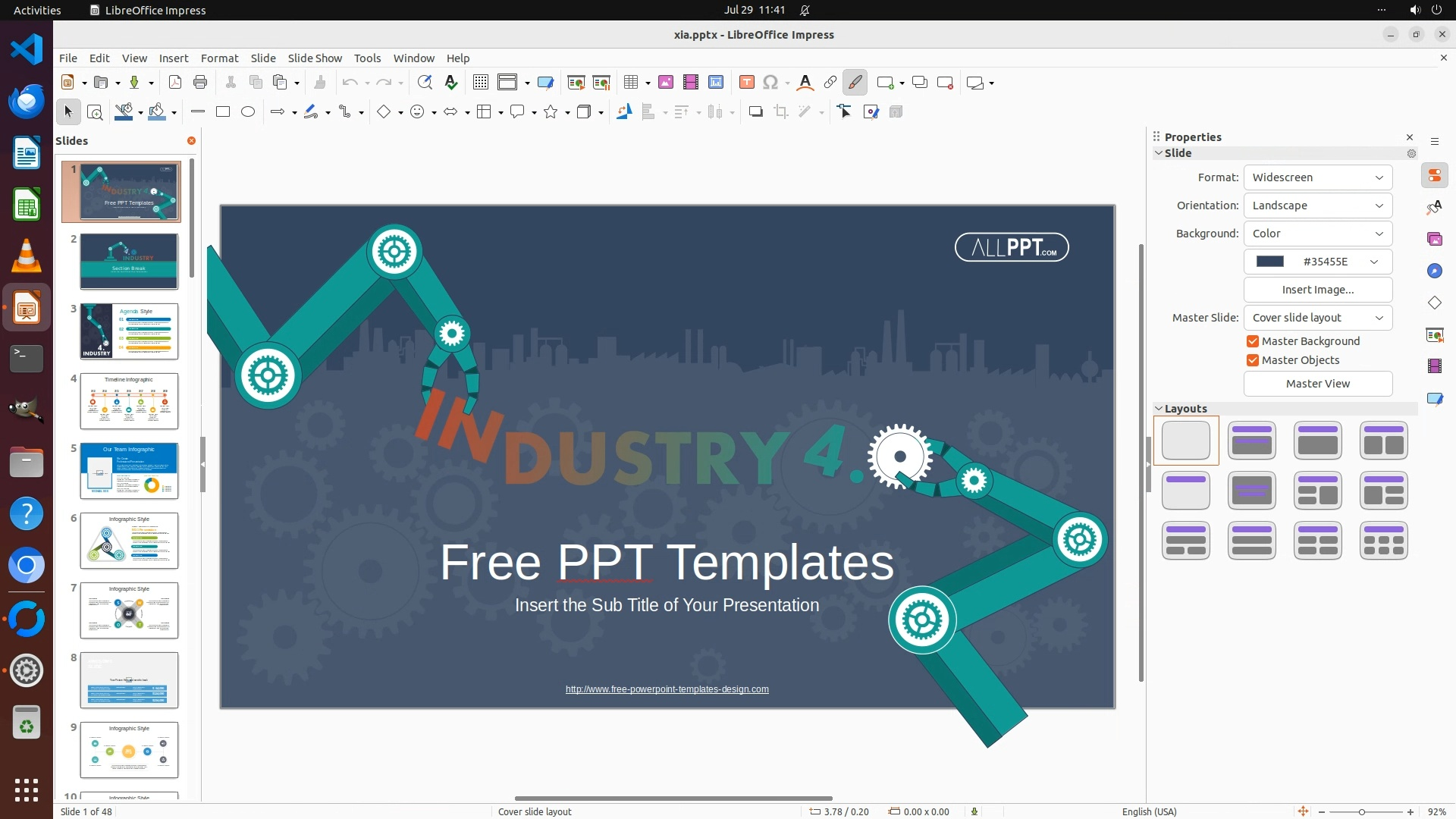
Task: Uncheck the Master Objects checkbox
Action: click(1253, 360)
